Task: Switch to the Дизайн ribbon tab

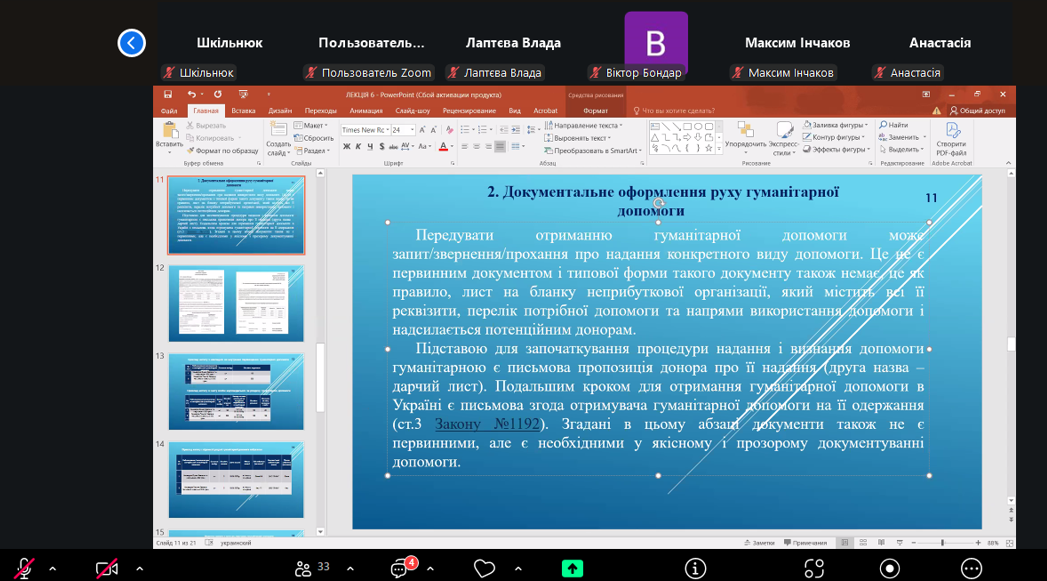Action: (x=280, y=111)
